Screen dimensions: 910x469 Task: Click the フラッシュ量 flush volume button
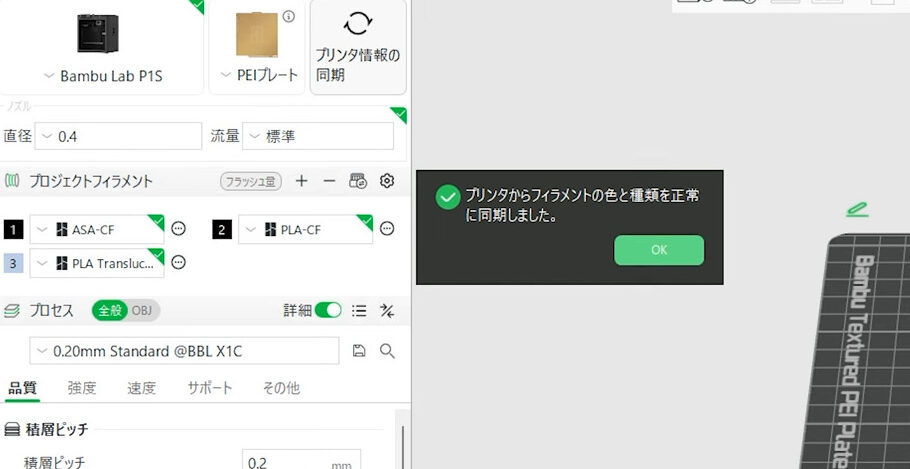pyautogui.click(x=251, y=181)
